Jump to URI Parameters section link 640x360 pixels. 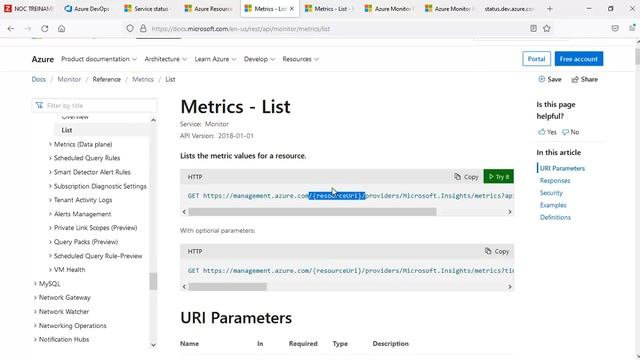[x=562, y=168]
